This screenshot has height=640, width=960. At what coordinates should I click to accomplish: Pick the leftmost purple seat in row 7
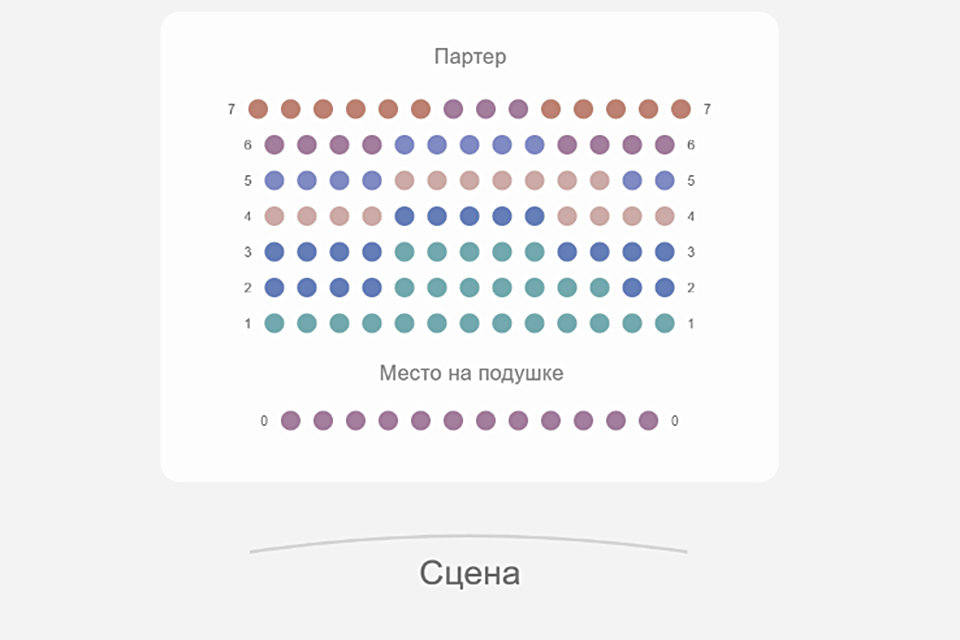click(x=453, y=109)
